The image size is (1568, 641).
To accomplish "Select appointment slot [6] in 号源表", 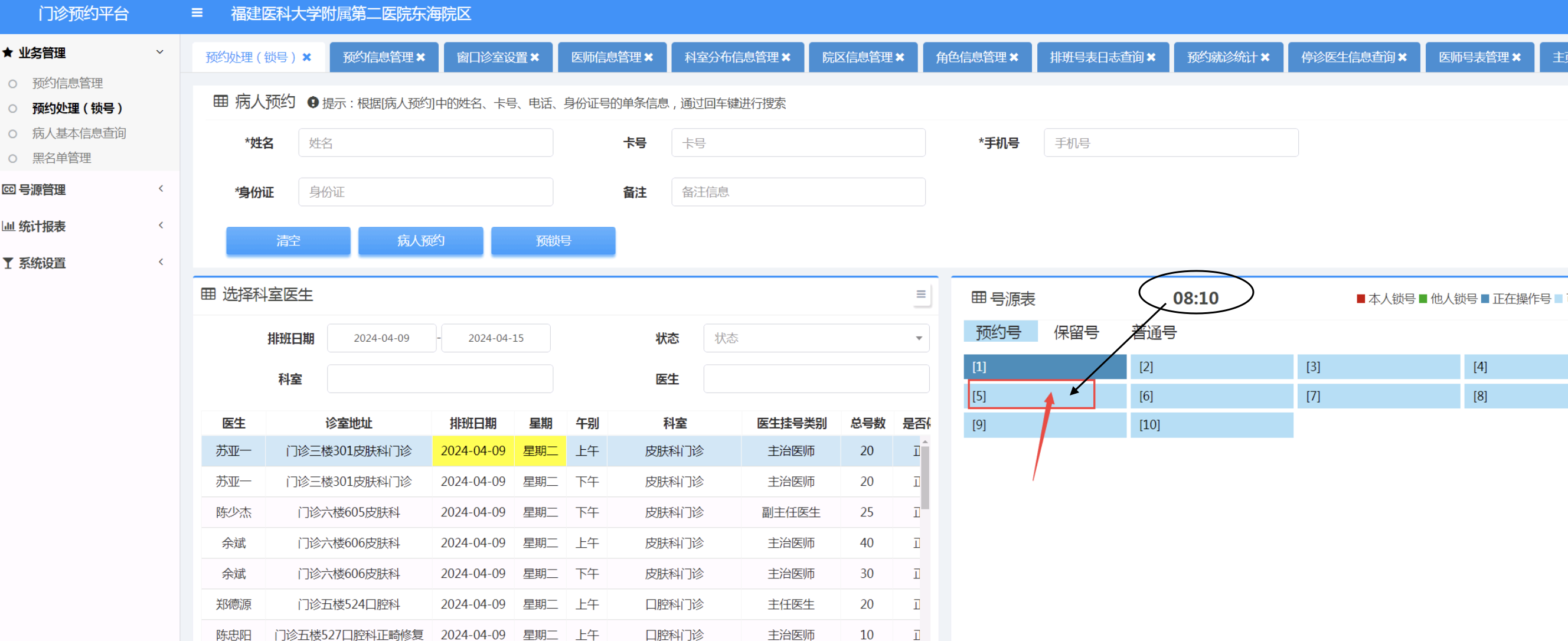I will (1211, 396).
